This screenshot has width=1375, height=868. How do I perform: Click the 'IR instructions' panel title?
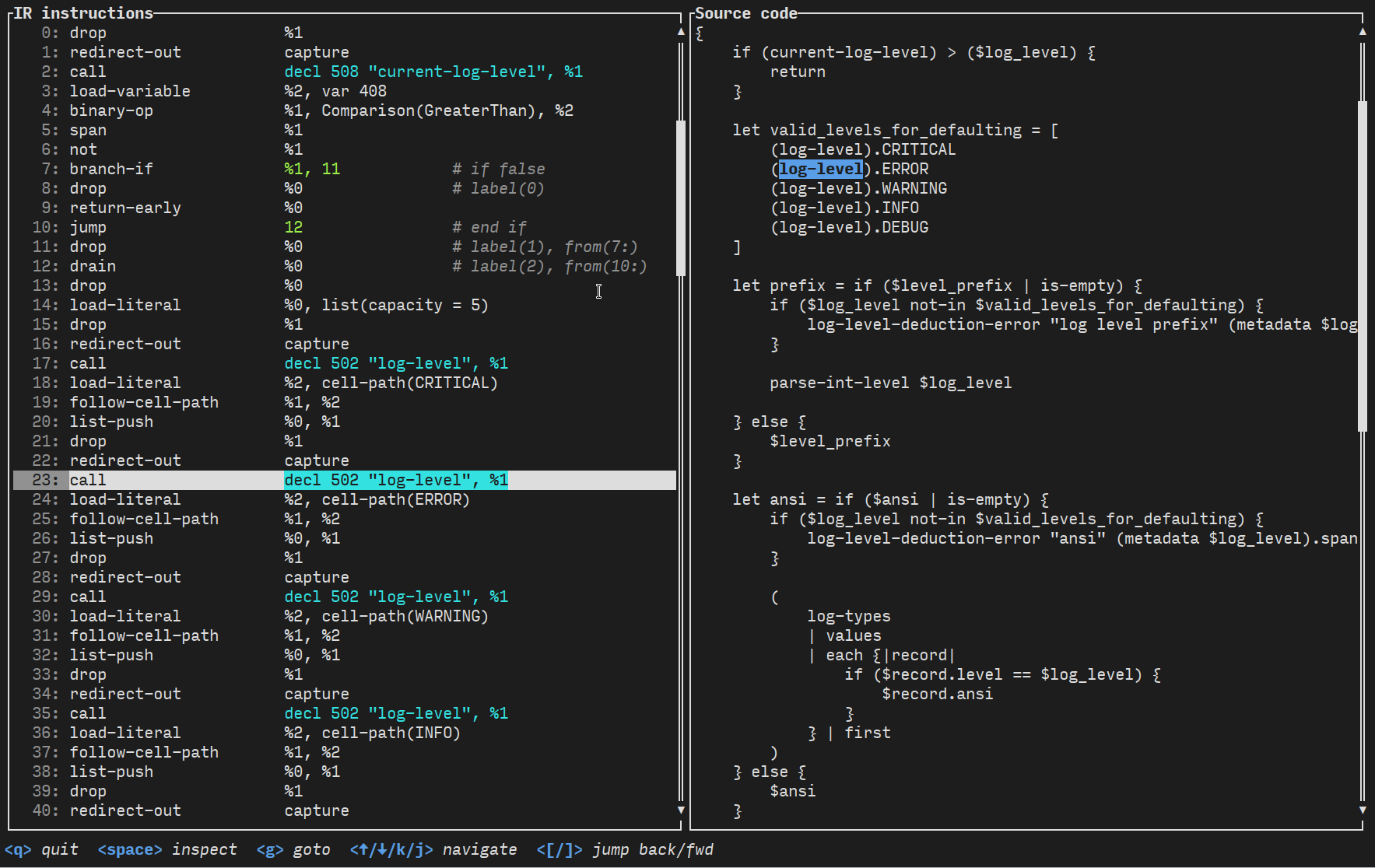[x=83, y=12]
